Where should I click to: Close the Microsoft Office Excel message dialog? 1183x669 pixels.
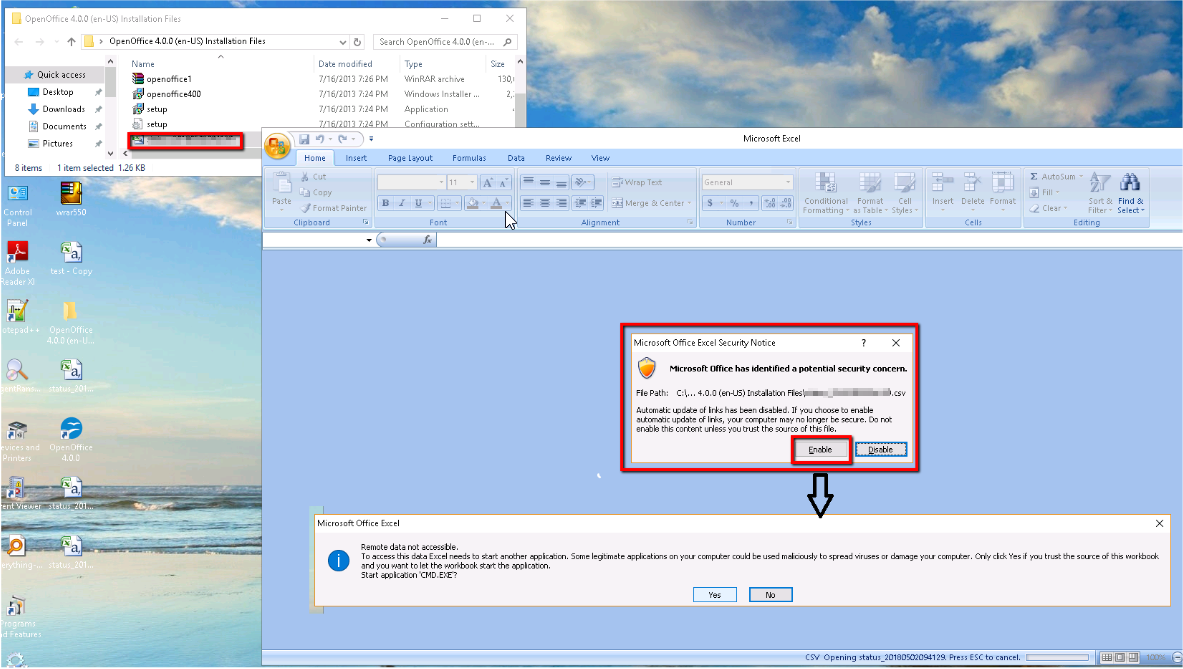click(x=1160, y=523)
